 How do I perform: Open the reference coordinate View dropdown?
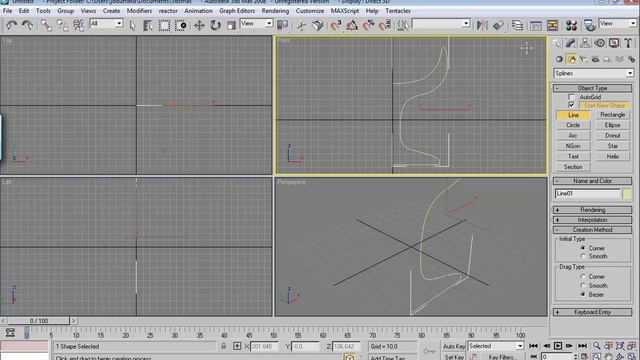[x=256, y=24]
